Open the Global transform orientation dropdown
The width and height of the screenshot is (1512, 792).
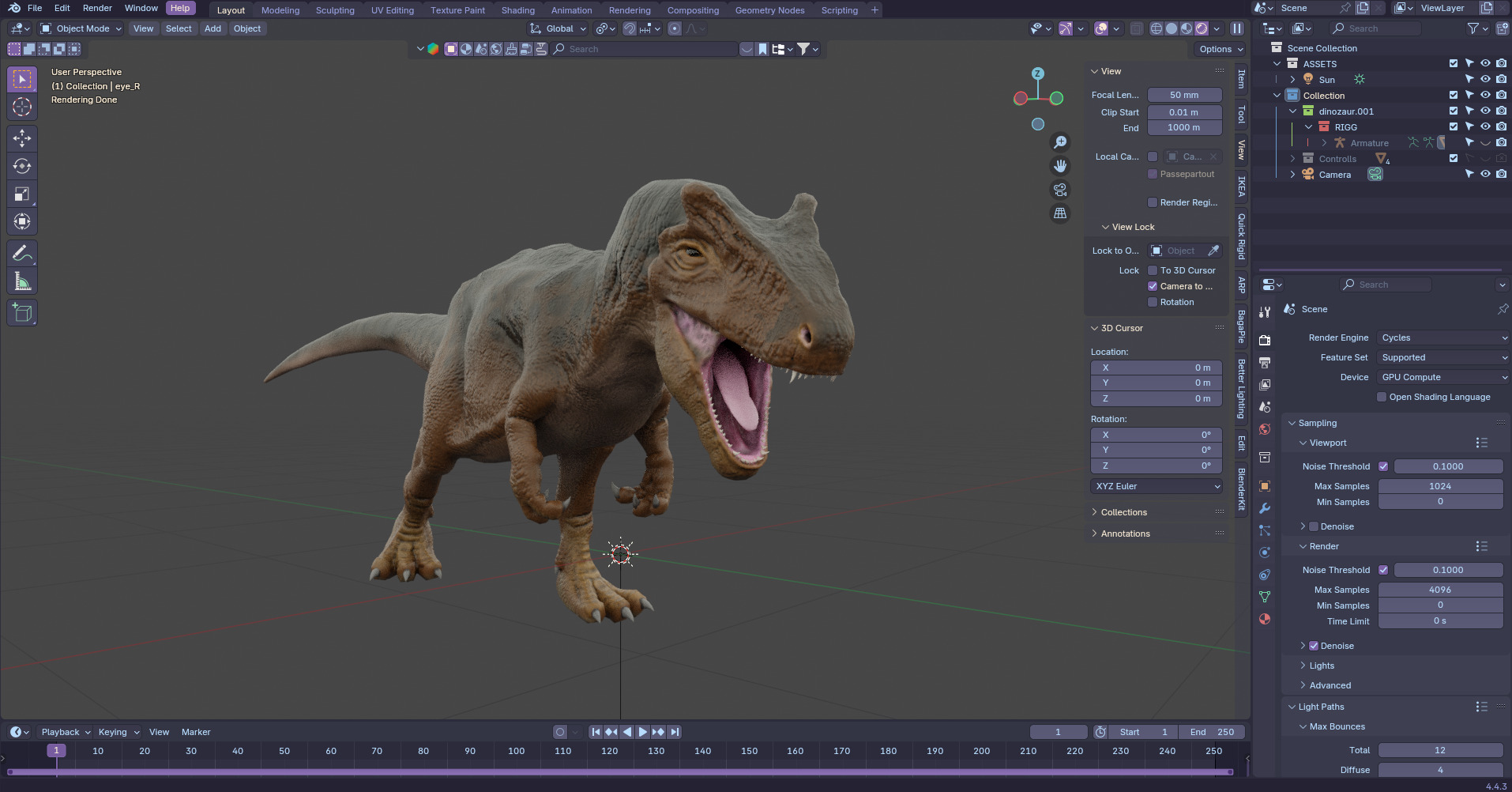click(559, 28)
